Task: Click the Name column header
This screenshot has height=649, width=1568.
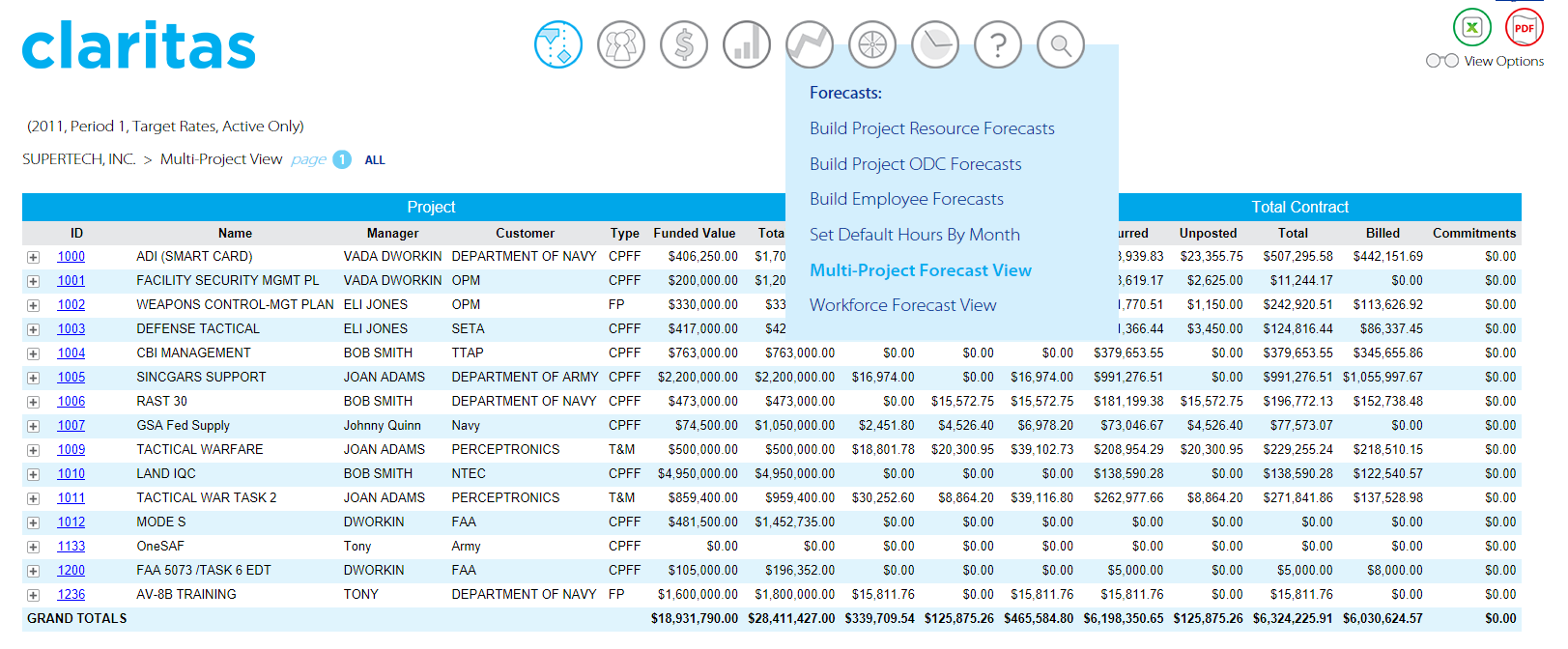Action: (x=235, y=233)
